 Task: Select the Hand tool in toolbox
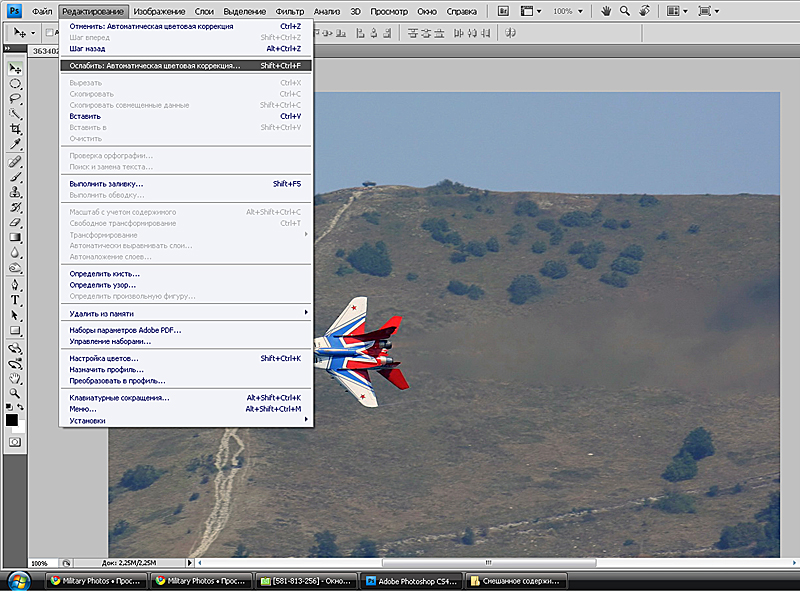click(15, 379)
